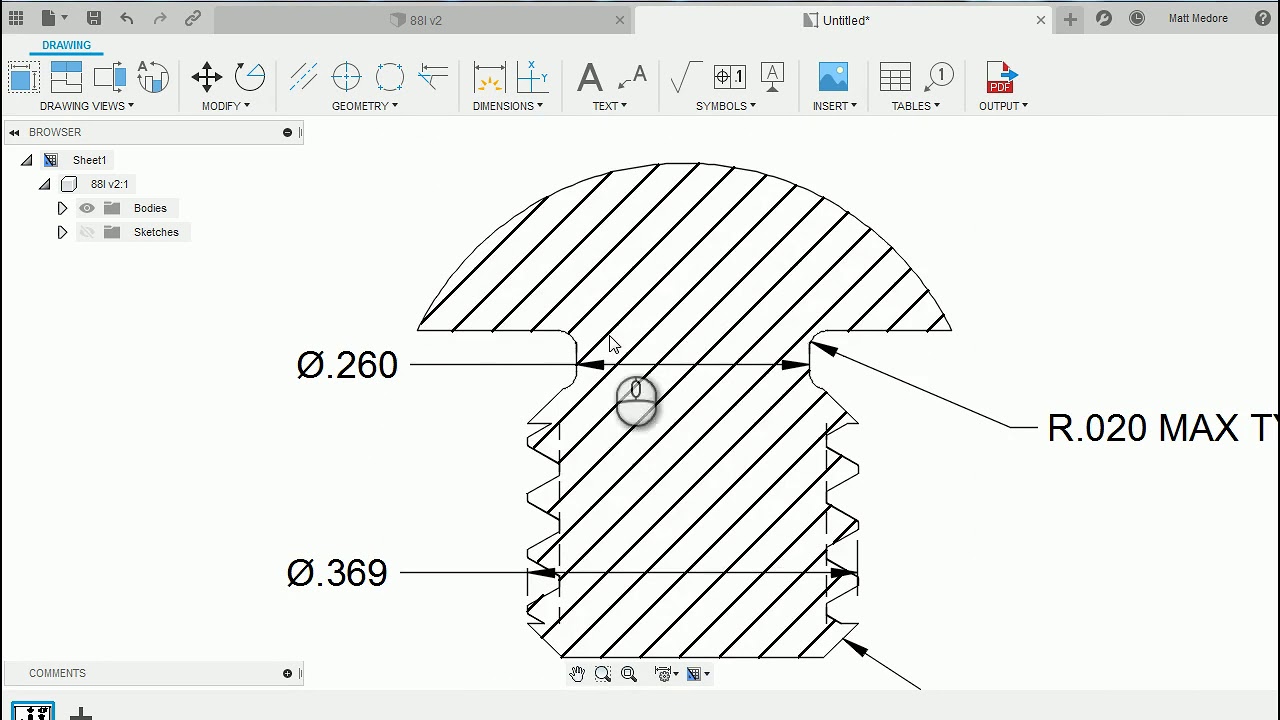Open a new design tab with plus
The width and height of the screenshot is (1280, 720).
[1070, 19]
